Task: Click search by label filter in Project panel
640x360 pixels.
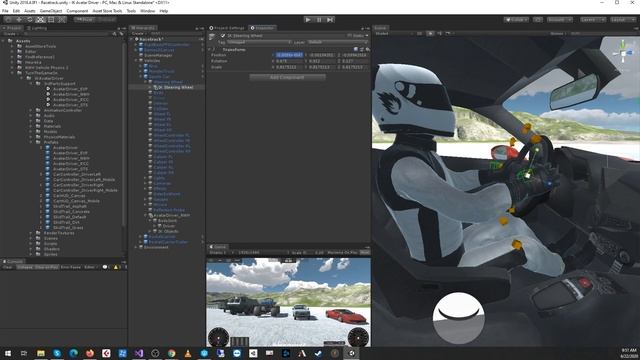Action: tap(121, 34)
